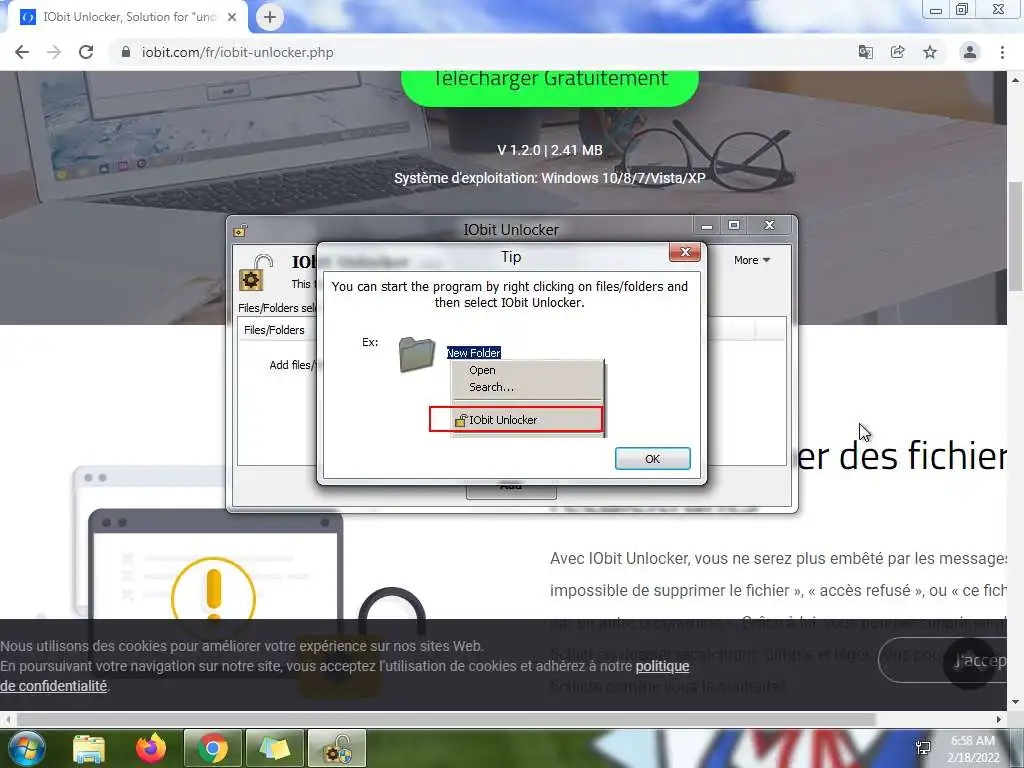Click the IObit Unlocker padlock logo icon
The height and width of the screenshot is (768, 1024).
(x=255, y=273)
